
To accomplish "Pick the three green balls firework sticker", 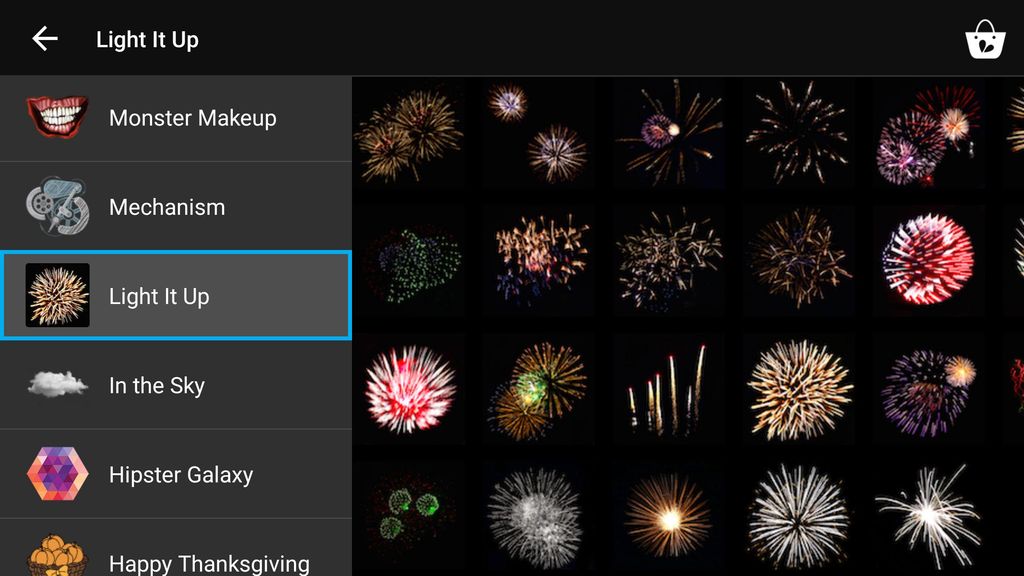I will (409, 517).
